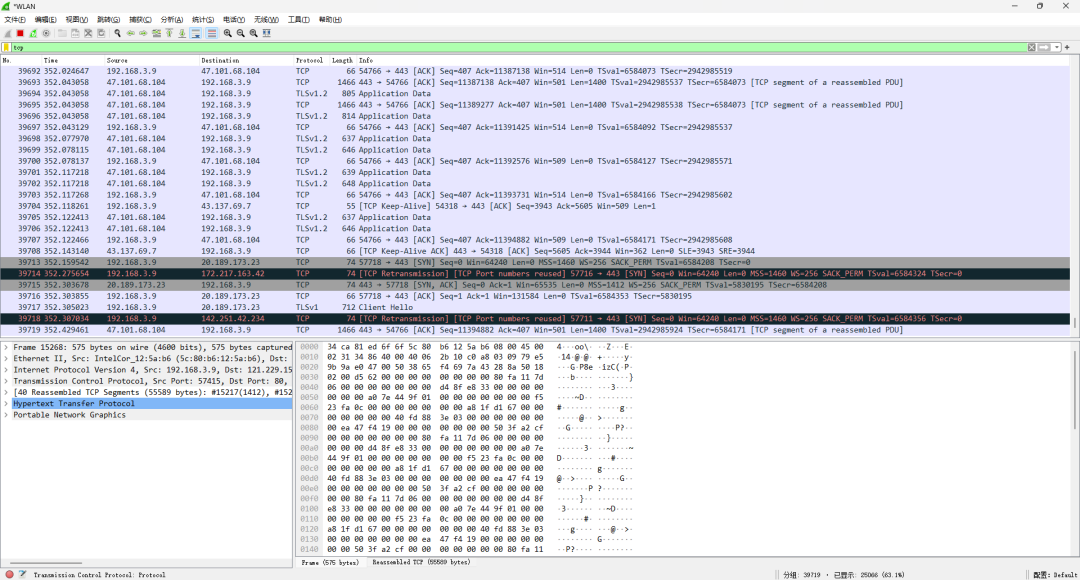
Task: Reset text zoom to normal size
Action: point(253,33)
